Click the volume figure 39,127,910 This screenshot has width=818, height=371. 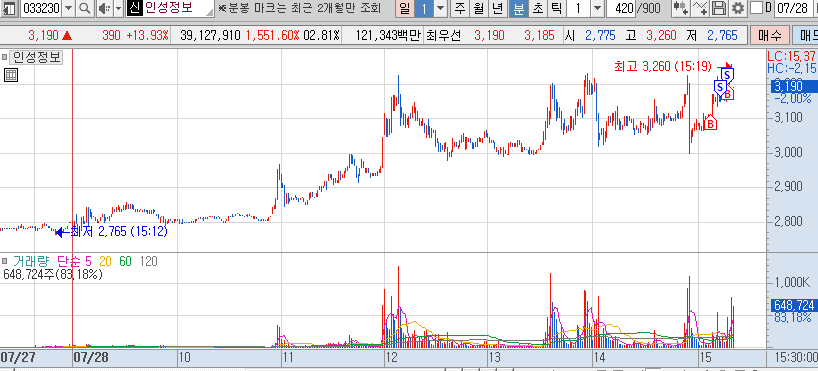211,35
